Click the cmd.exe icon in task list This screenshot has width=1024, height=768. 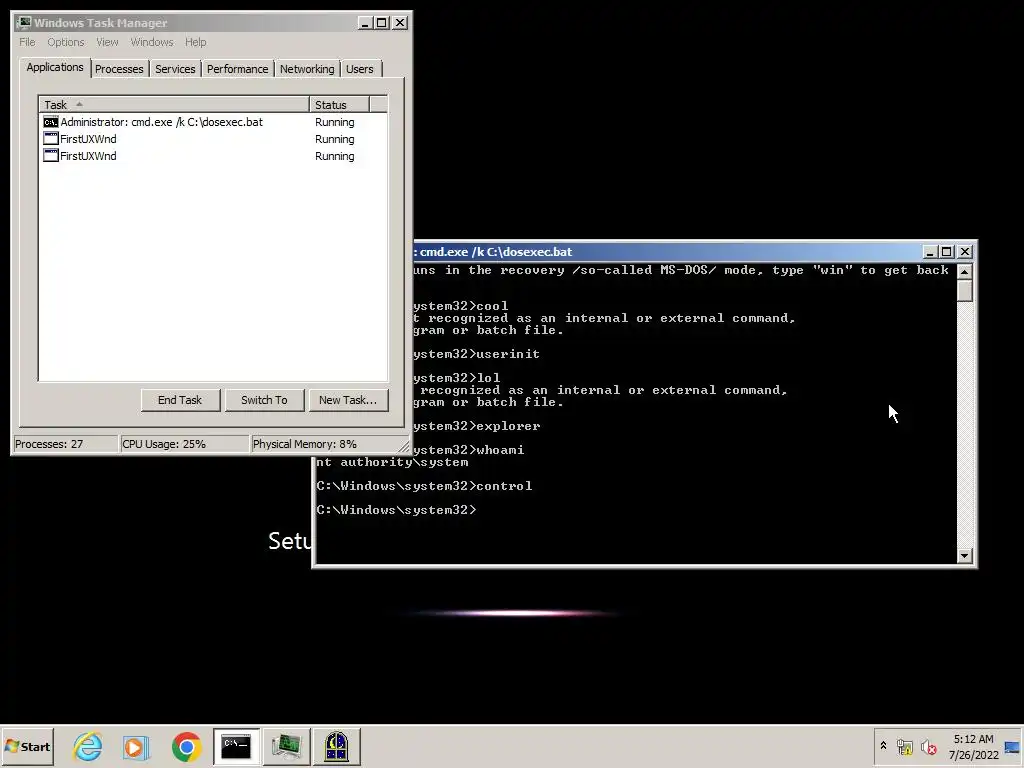pyautogui.click(x=50, y=122)
